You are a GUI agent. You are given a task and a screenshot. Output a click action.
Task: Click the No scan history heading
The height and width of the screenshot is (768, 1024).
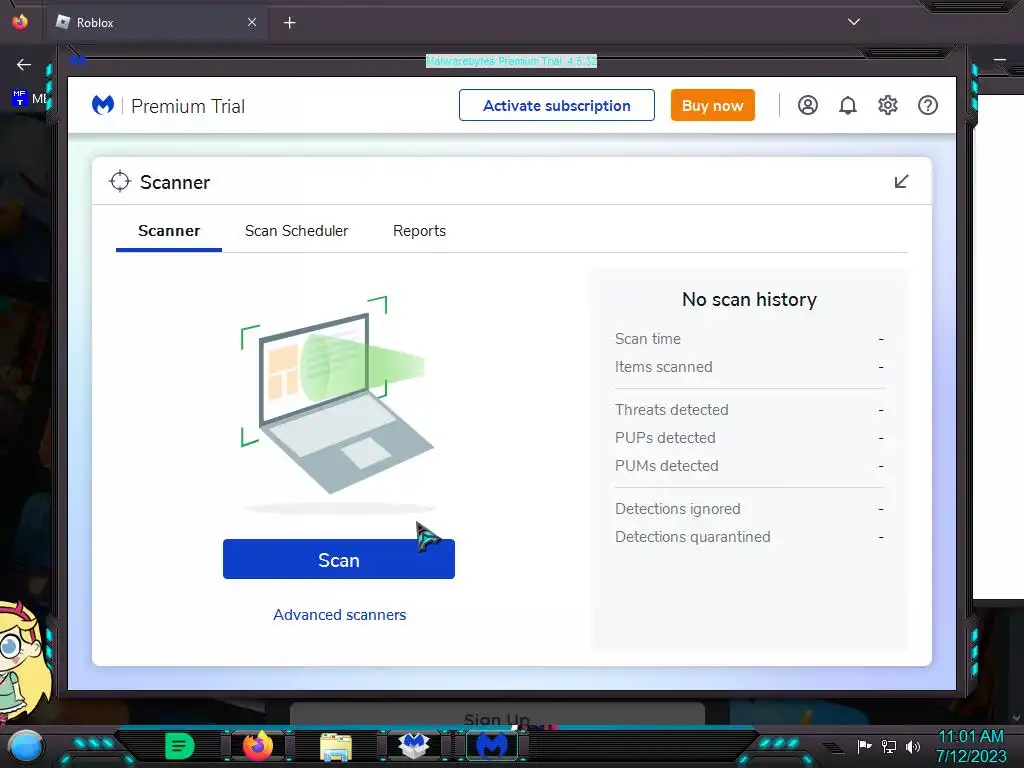(x=749, y=299)
